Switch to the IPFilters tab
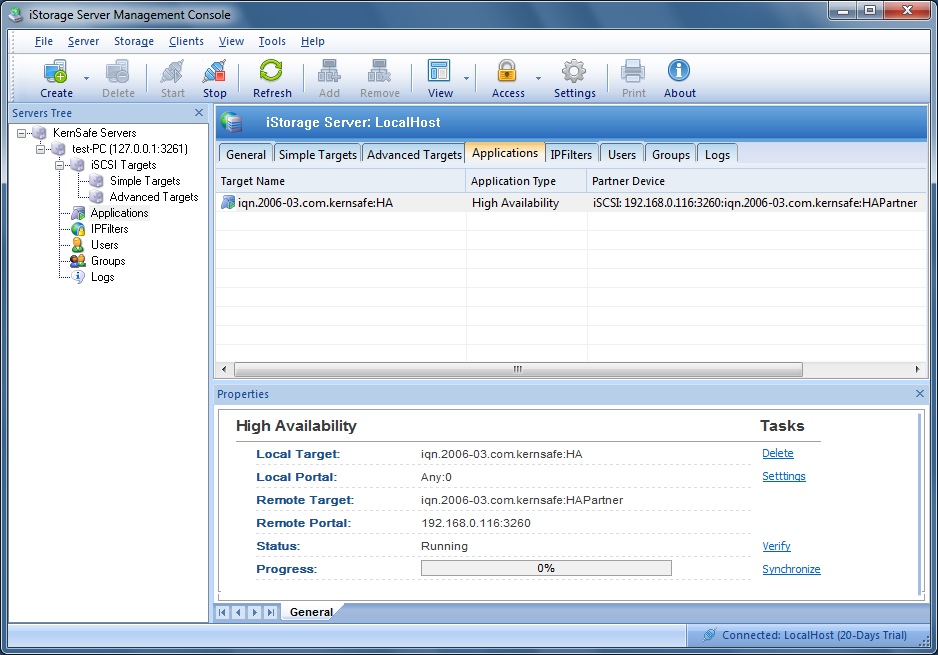 tap(571, 154)
